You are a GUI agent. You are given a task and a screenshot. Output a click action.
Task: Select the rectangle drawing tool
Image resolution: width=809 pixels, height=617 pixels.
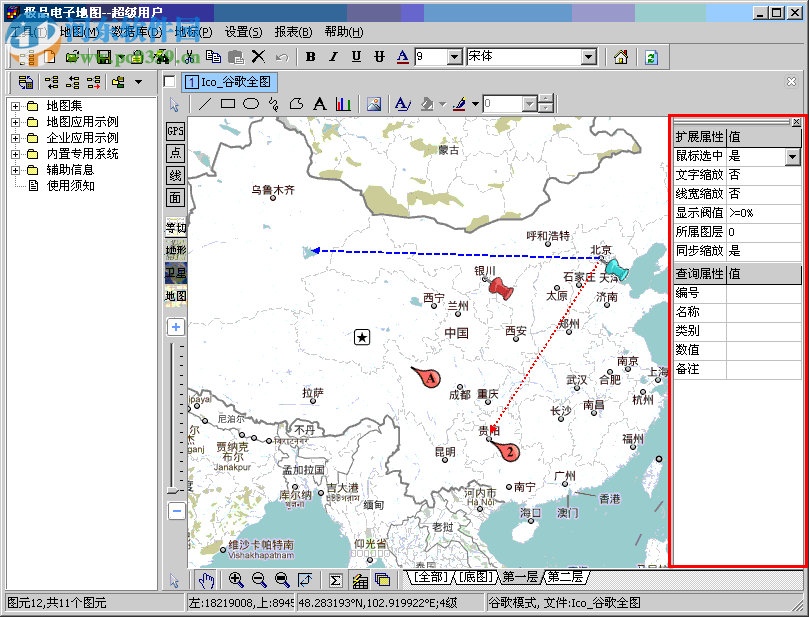228,104
